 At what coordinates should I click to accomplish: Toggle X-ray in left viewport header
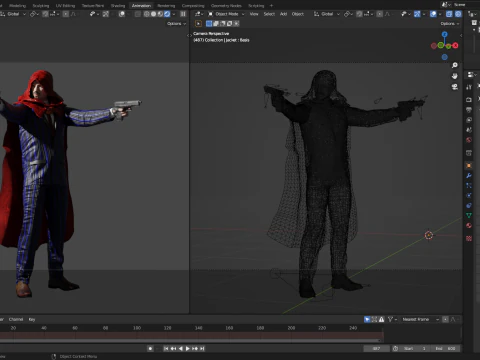tap(138, 14)
